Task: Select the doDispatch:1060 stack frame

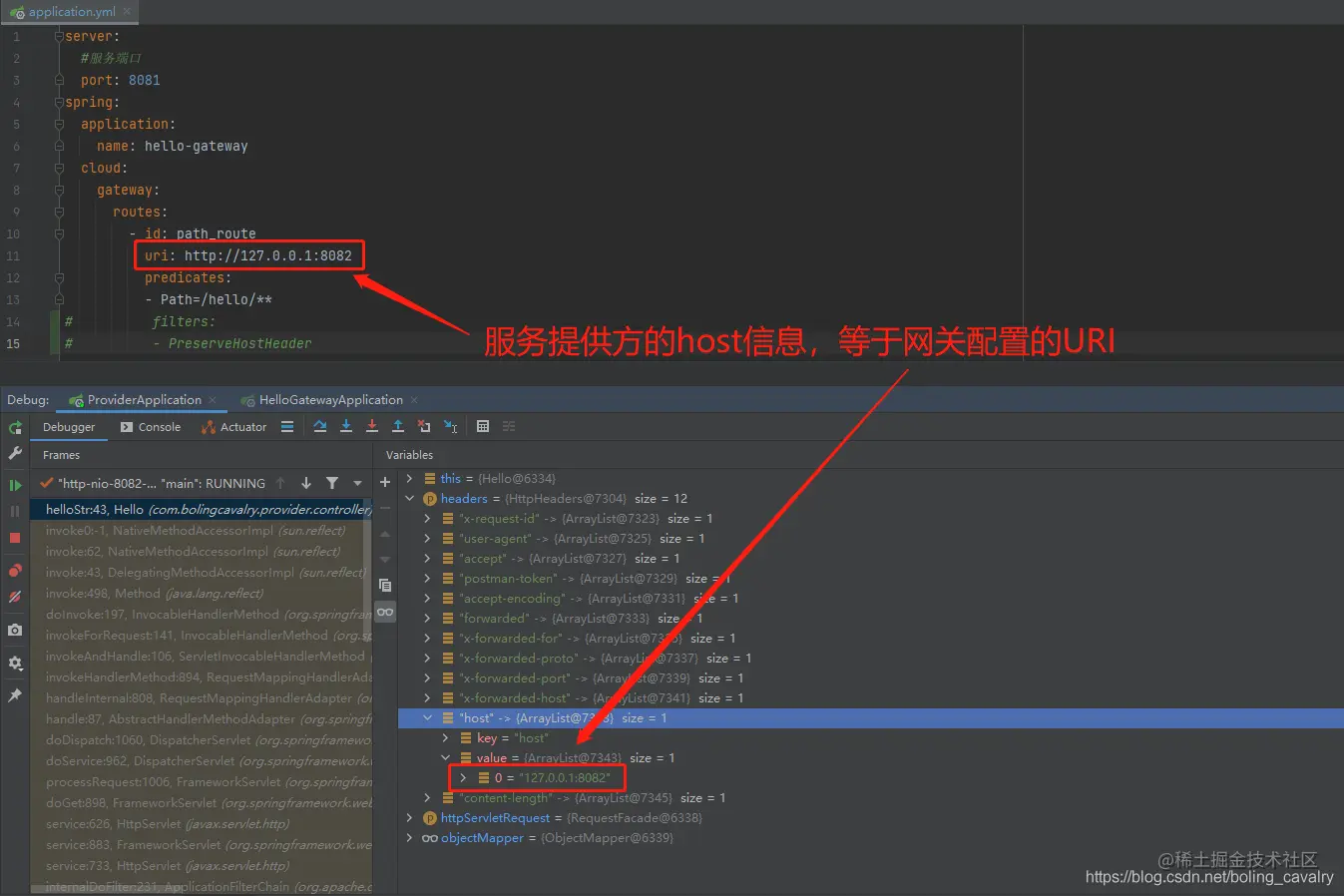Action: [x=202, y=740]
